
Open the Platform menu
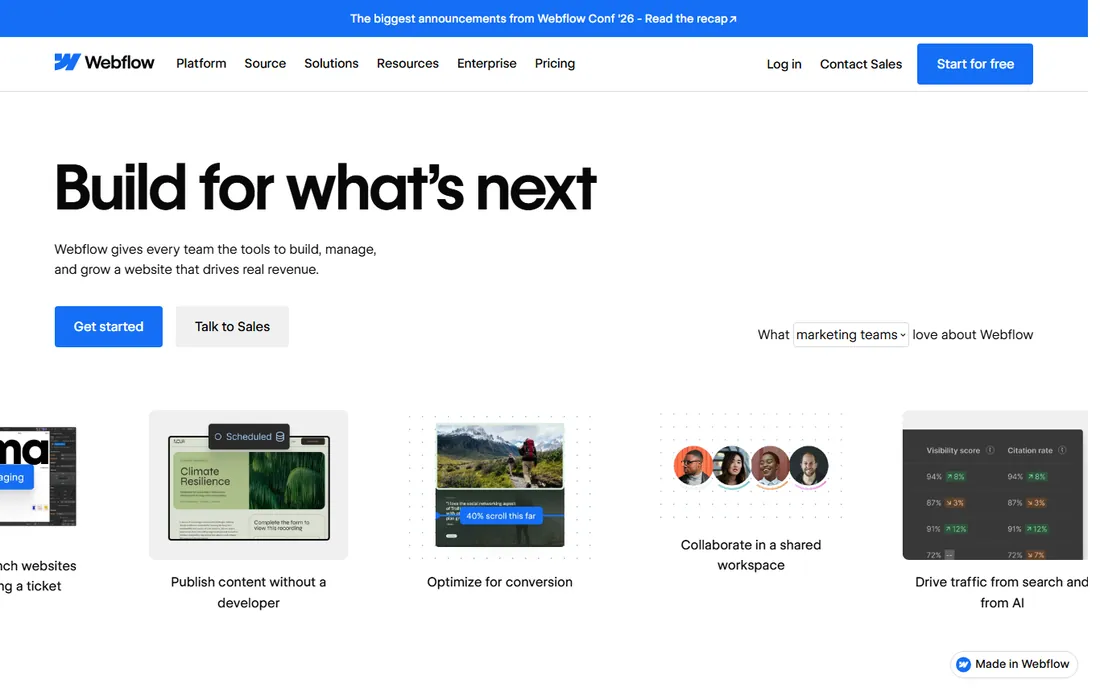201,63
